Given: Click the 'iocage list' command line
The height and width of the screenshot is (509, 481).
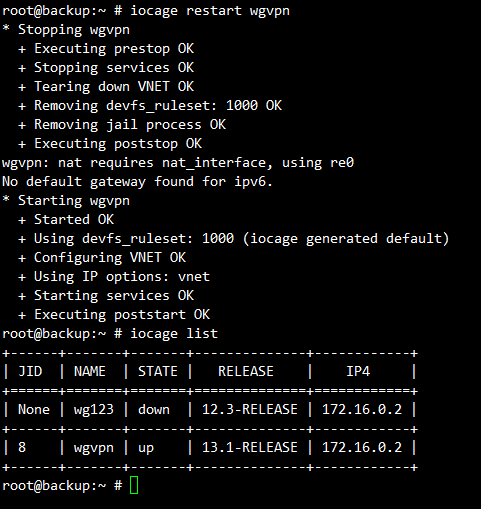Looking at the screenshot, I should [174, 334].
